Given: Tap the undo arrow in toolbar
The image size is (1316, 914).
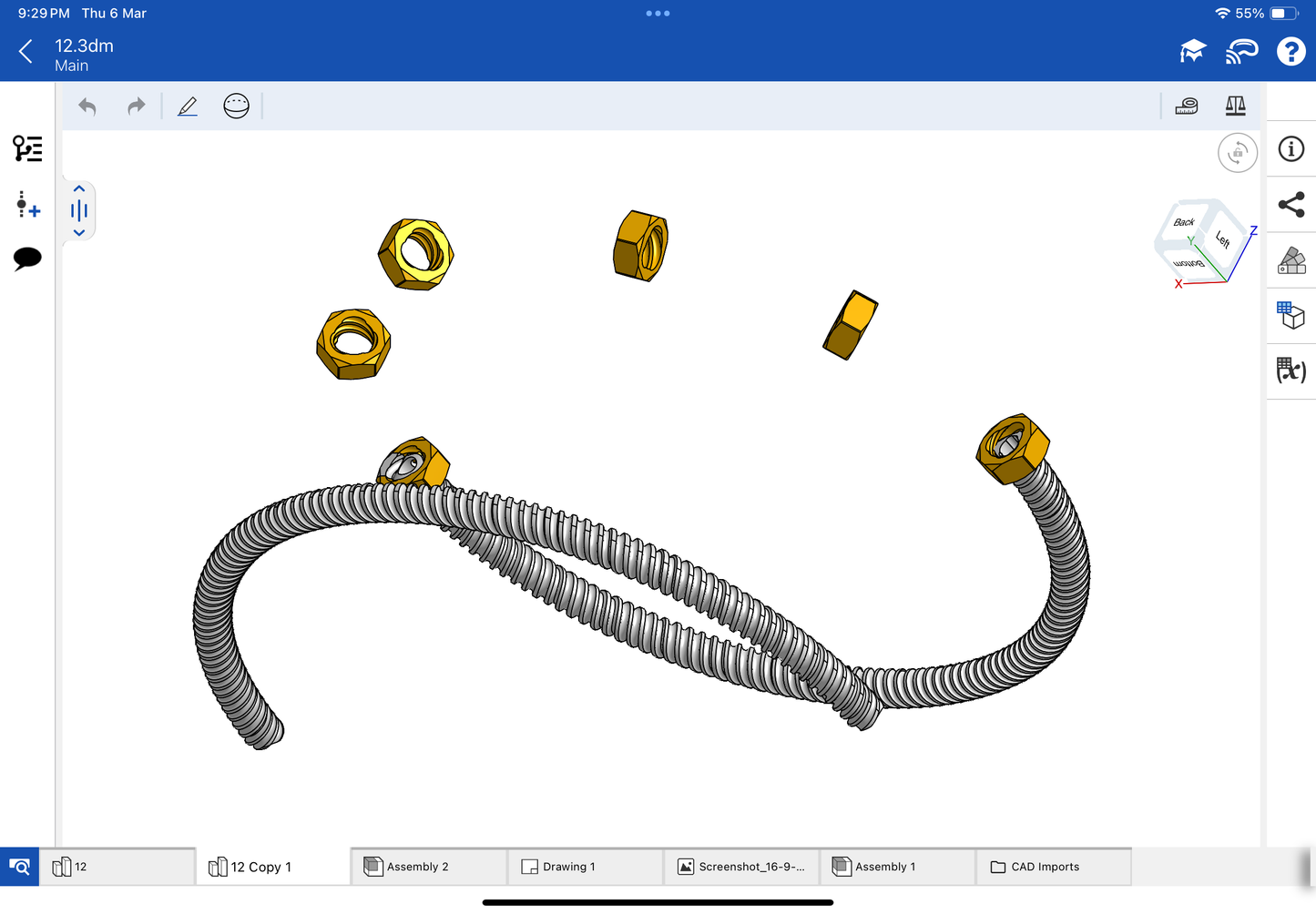Looking at the screenshot, I should [87, 107].
